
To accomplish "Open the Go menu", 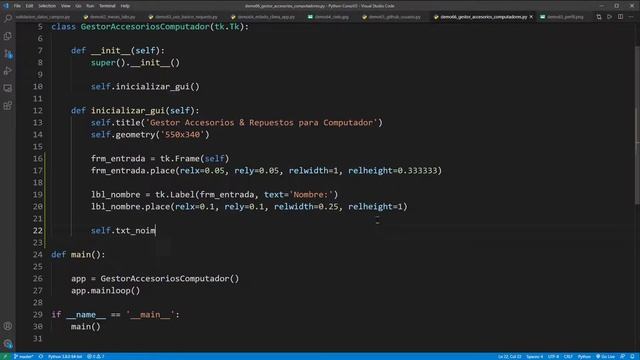I will point(78,6).
